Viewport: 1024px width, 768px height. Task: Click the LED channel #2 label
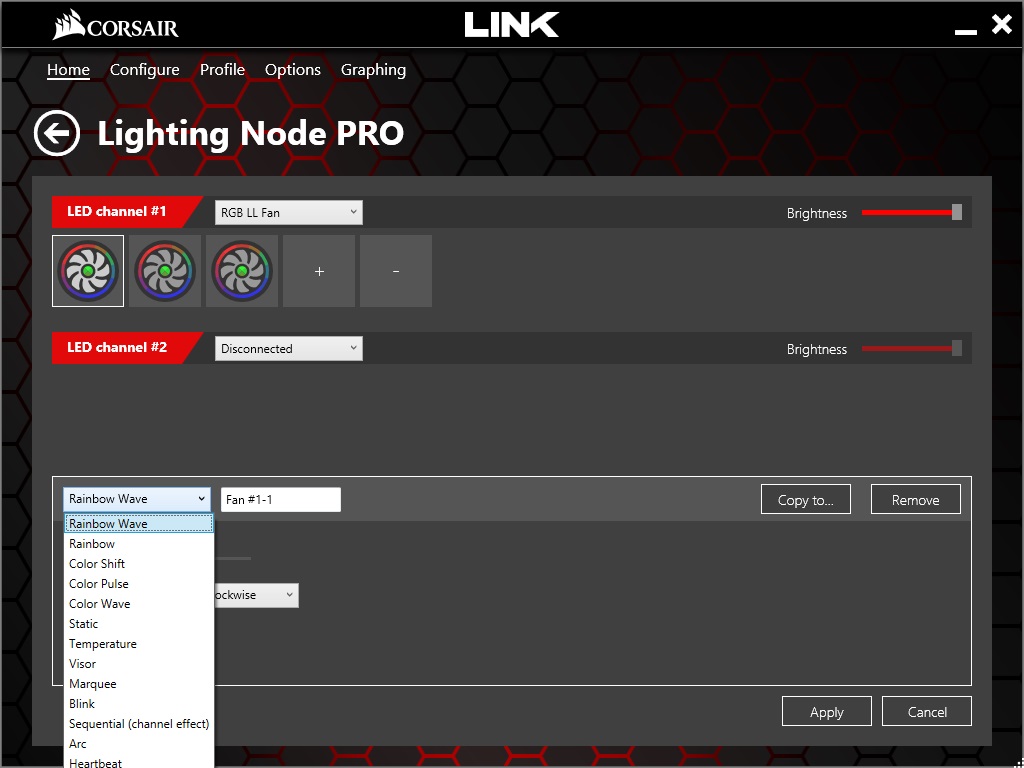coord(117,347)
